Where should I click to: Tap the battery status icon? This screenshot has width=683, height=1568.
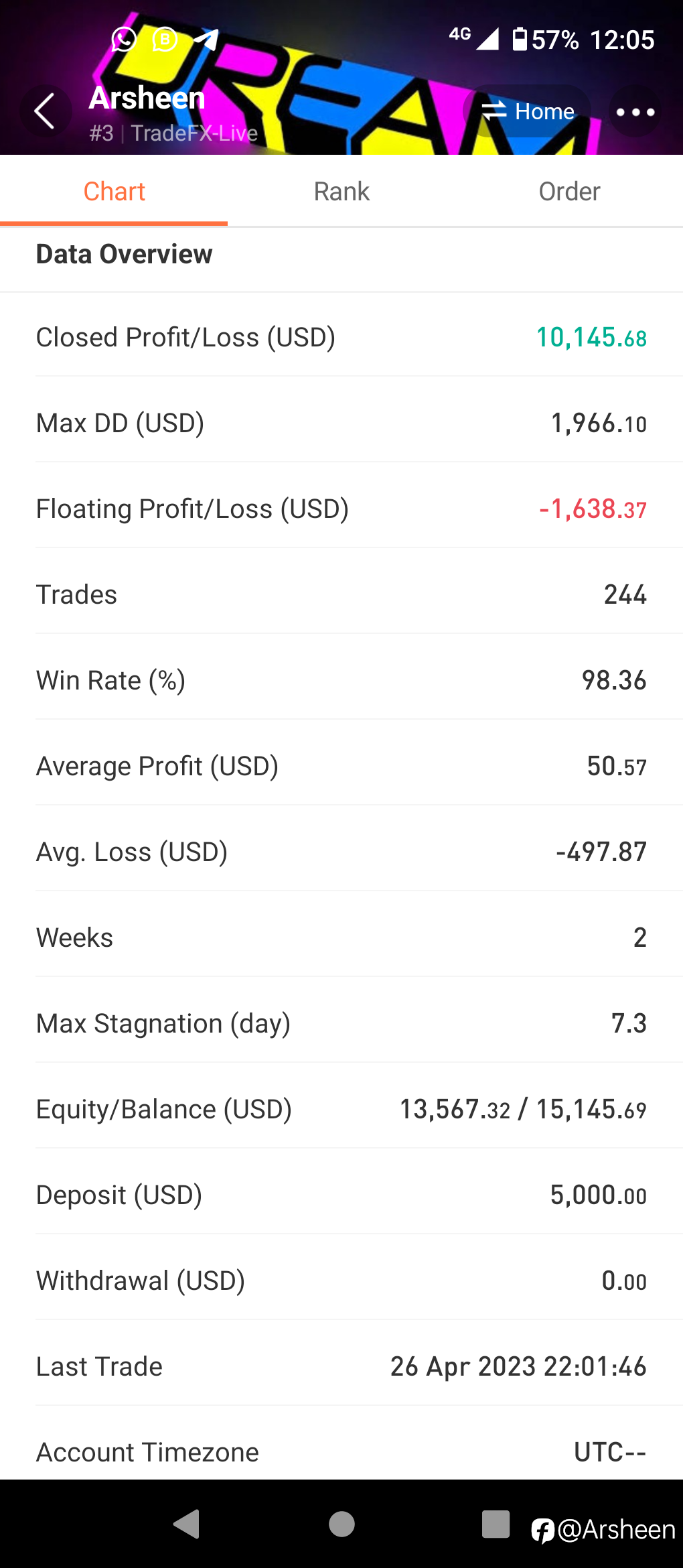520,40
